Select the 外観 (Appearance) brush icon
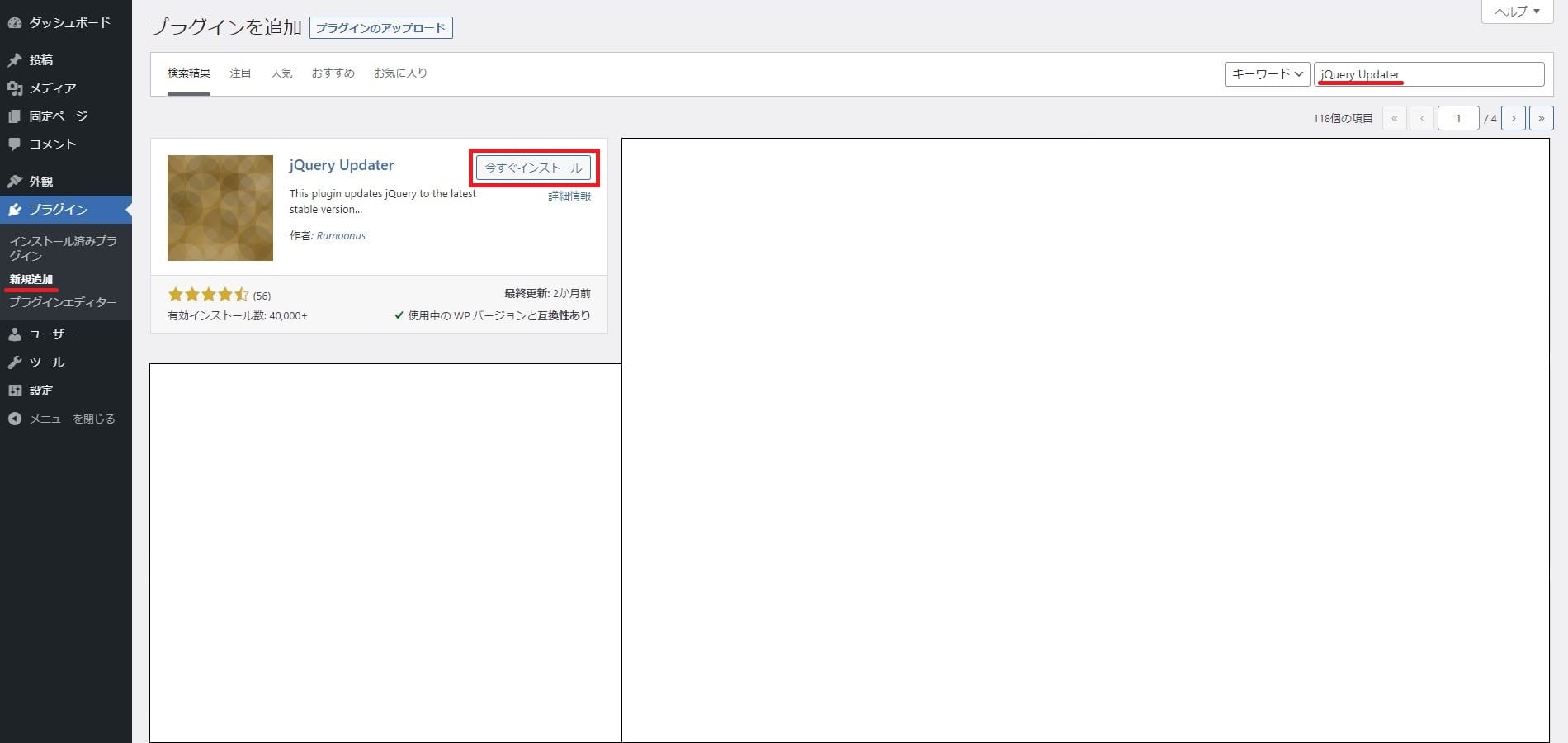This screenshot has width=1568, height=743. pyautogui.click(x=14, y=180)
